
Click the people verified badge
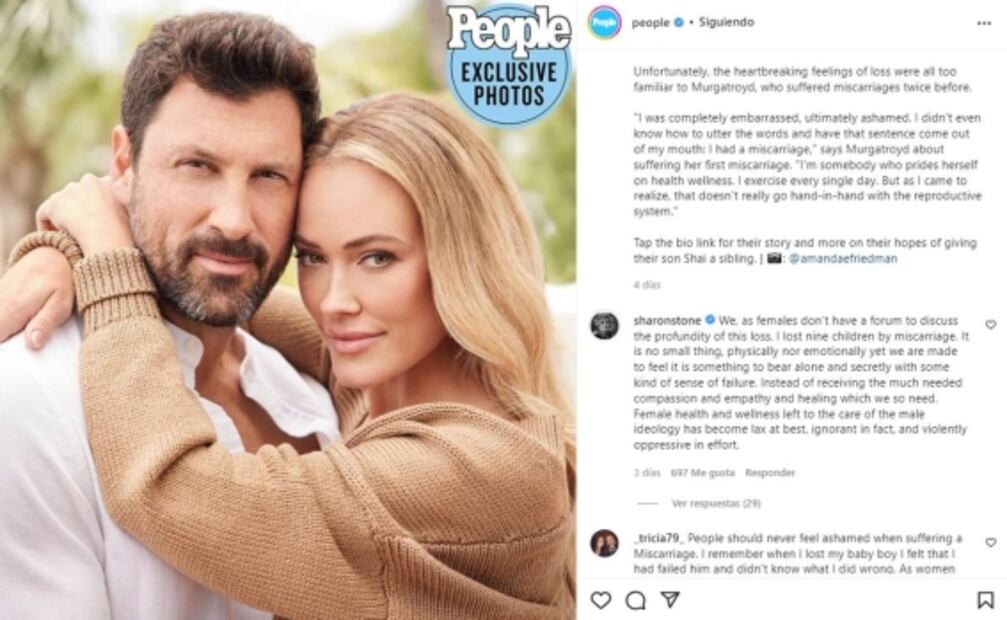click(679, 22)
